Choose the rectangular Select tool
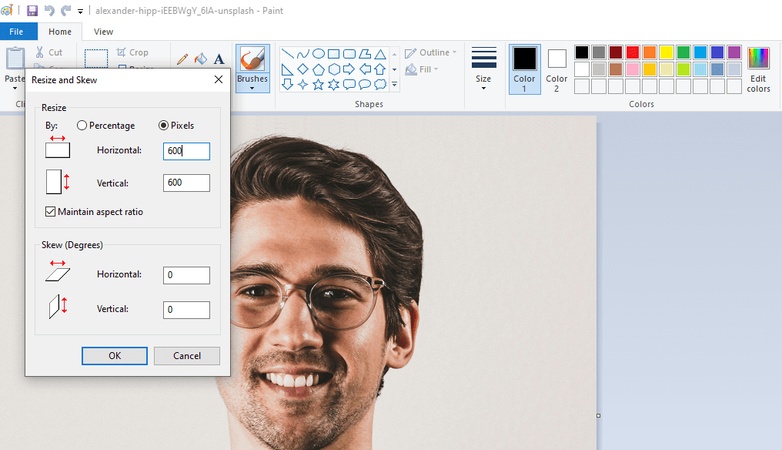 coord(96,58)
